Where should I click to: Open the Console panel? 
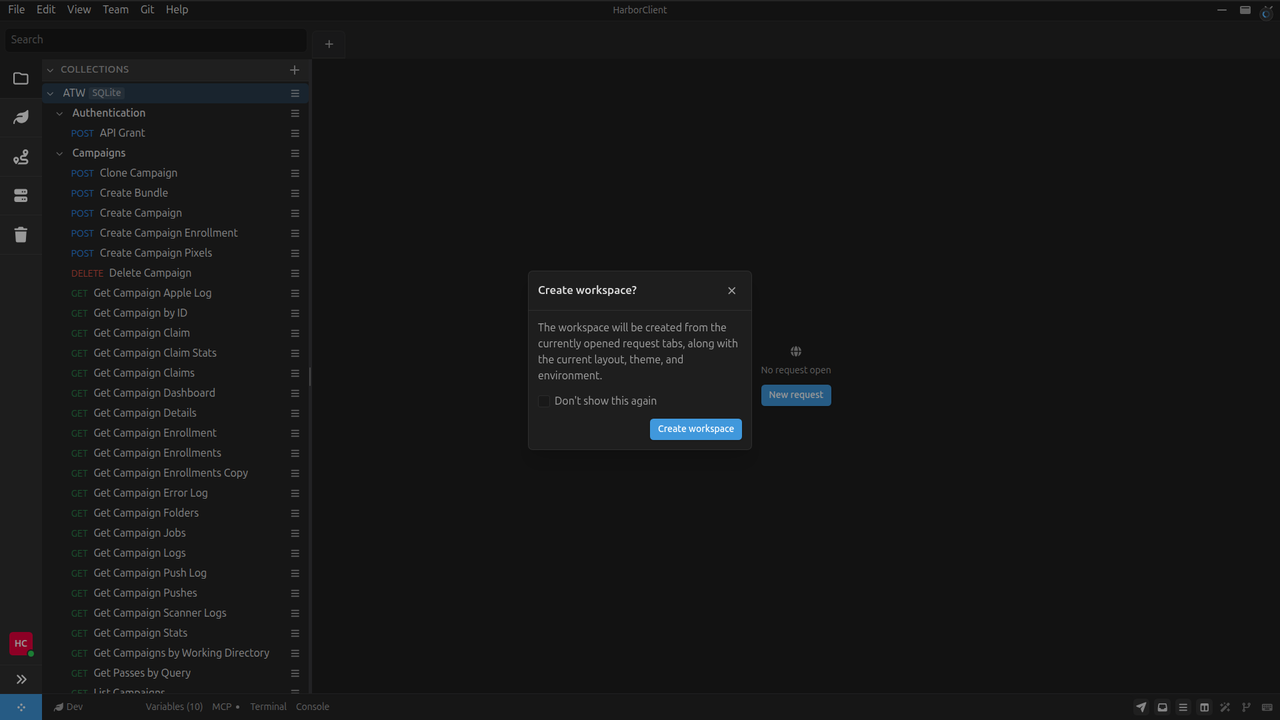[312, 707]
